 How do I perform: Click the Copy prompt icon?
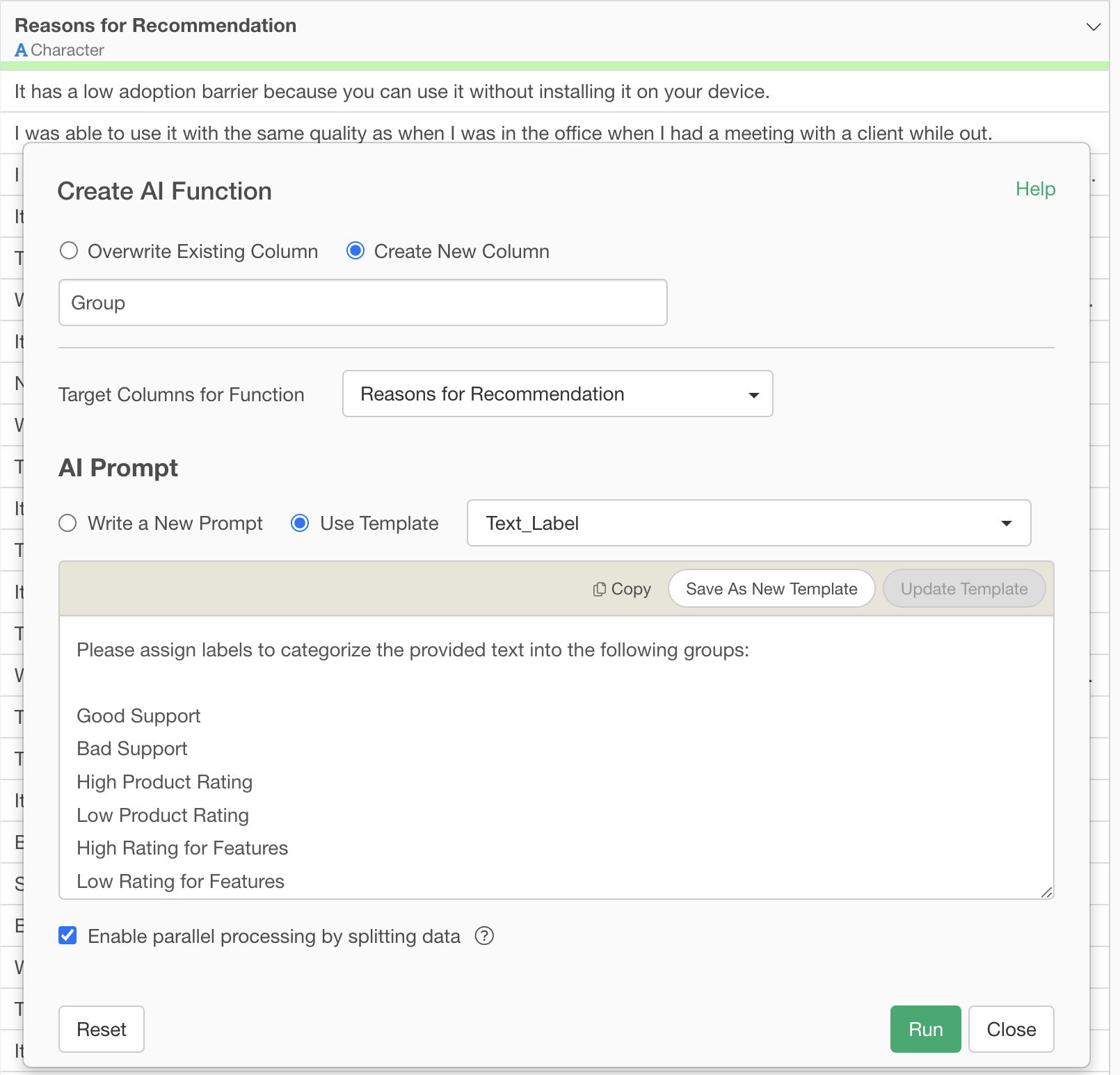point(599,590)
